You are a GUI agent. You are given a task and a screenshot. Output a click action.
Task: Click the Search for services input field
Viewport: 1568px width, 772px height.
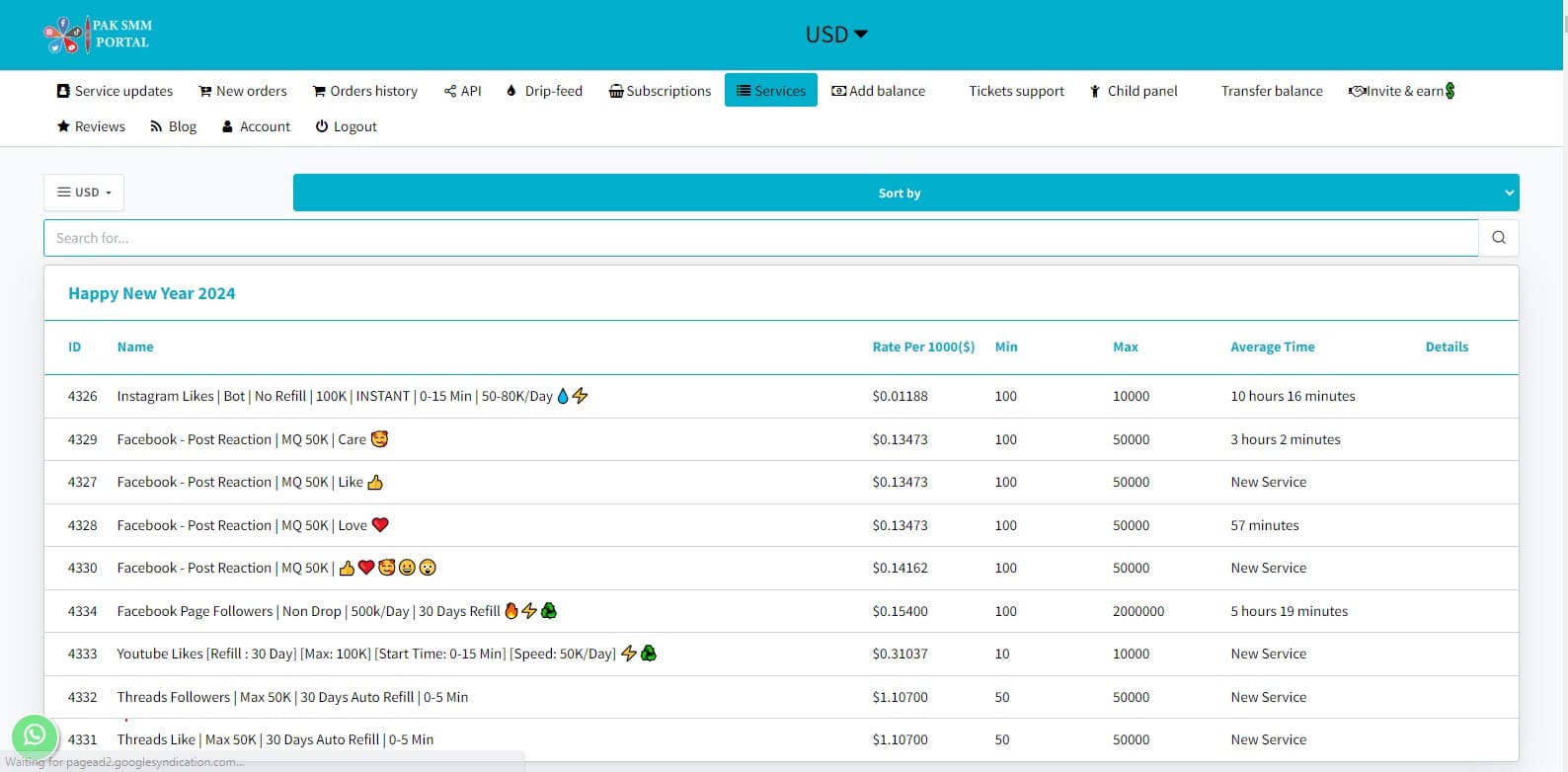[x=760, y=238]
